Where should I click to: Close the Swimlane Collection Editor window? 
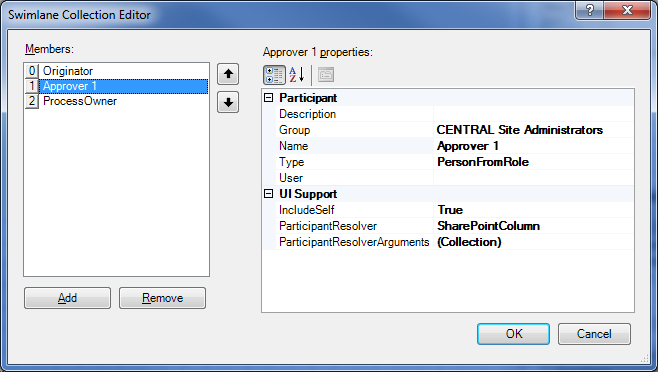tap(627, 9)
